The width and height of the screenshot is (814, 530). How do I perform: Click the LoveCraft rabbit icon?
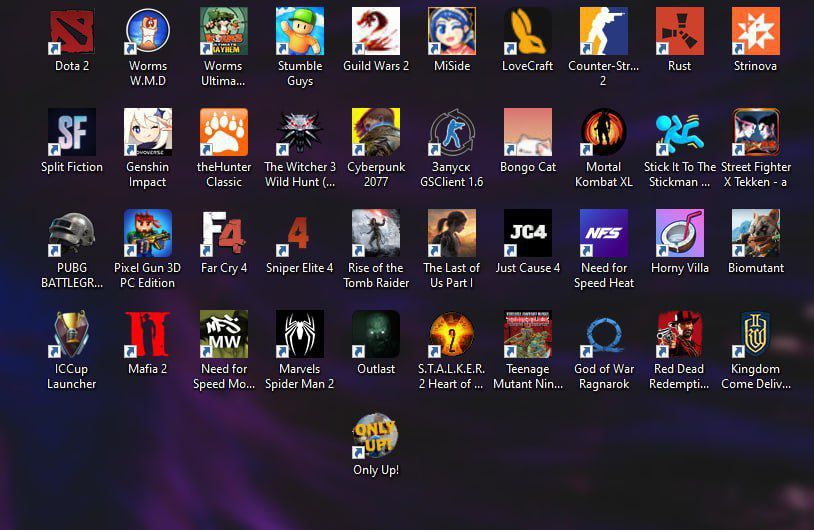coord(527,31)
